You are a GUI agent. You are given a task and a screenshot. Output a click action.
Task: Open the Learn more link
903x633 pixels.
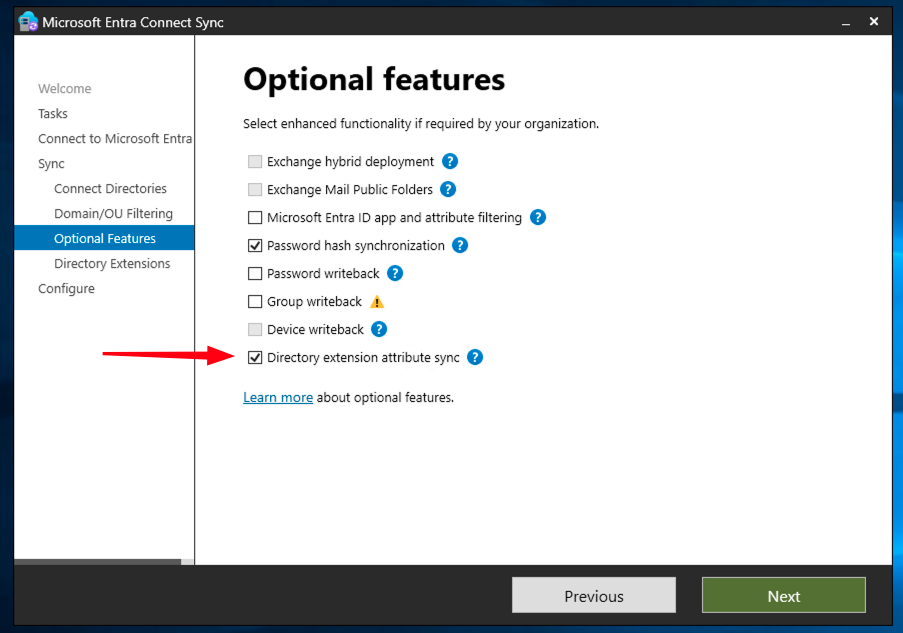tap(278, 397)
